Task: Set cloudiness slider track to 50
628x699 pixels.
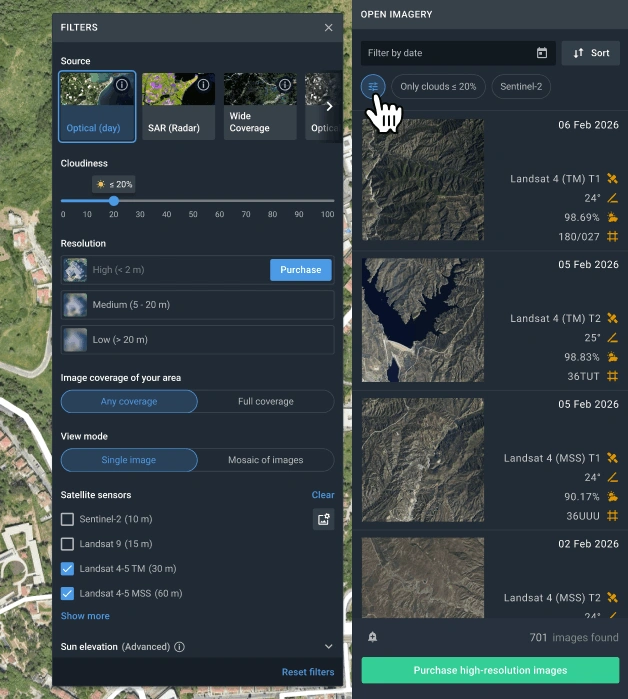Action: 193,201
